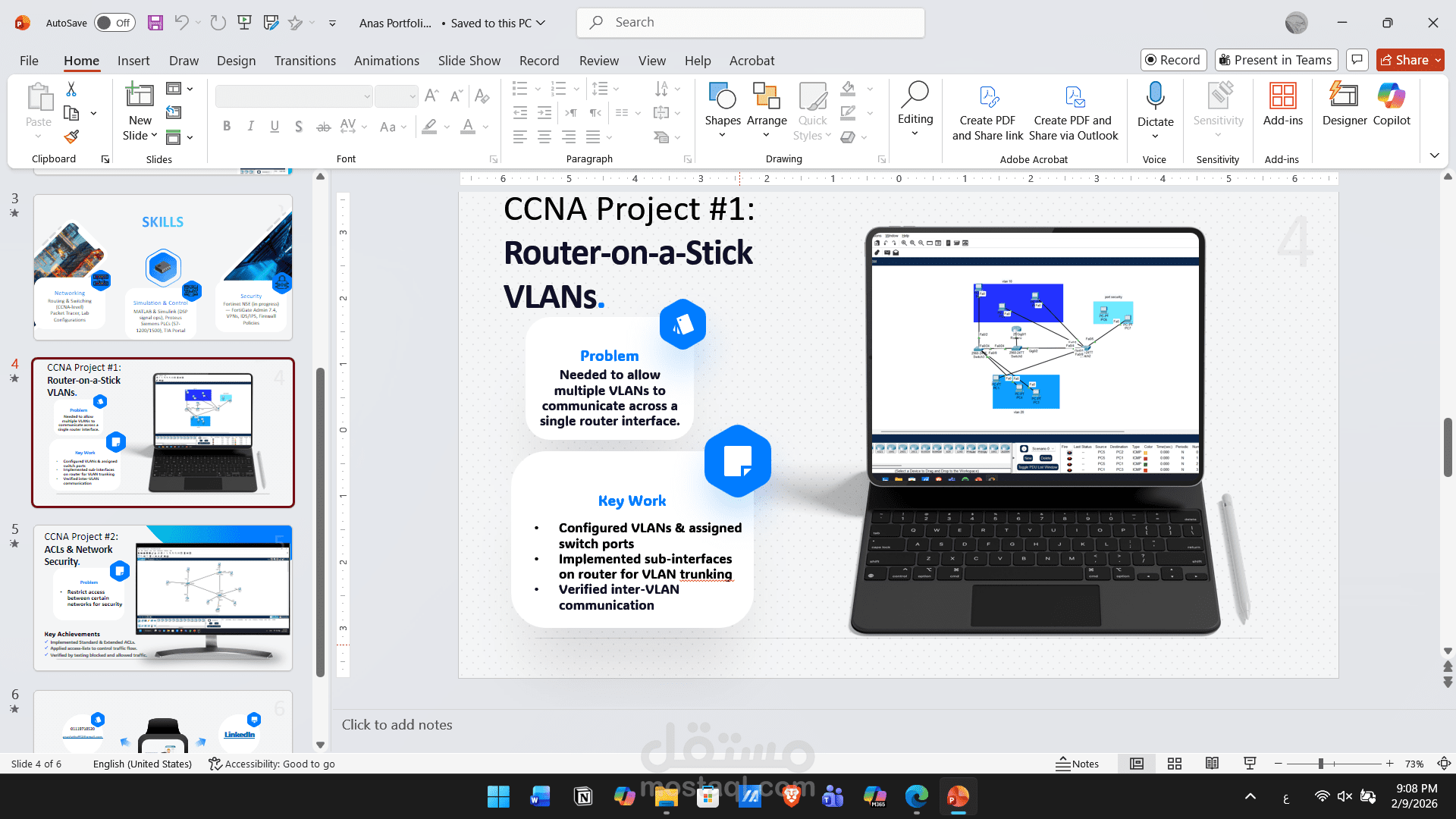Select the Format Painter brush
This screenshot has height=819, width=1456.
(x=71, y=136)
